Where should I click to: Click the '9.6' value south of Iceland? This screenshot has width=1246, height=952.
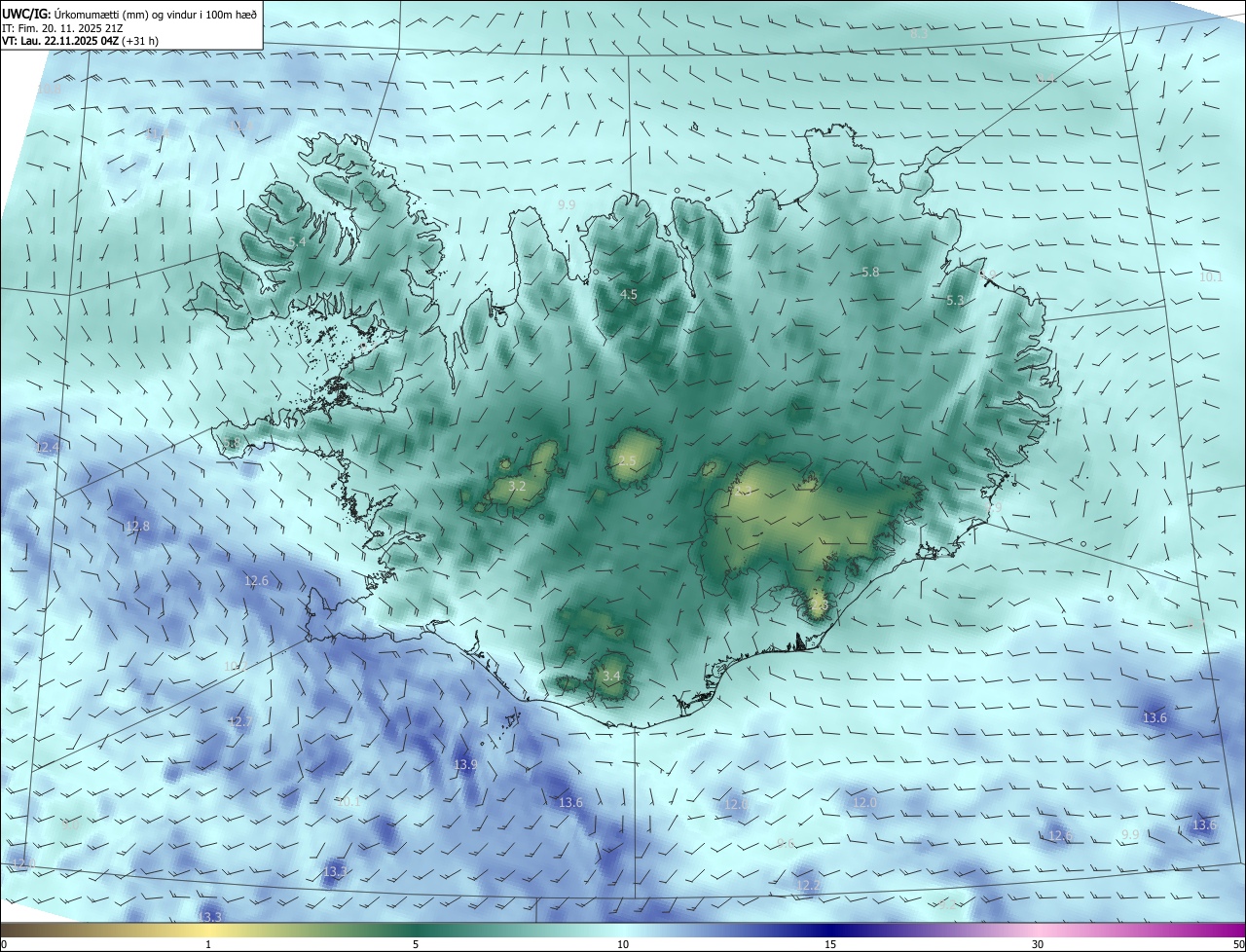[786, 844]
